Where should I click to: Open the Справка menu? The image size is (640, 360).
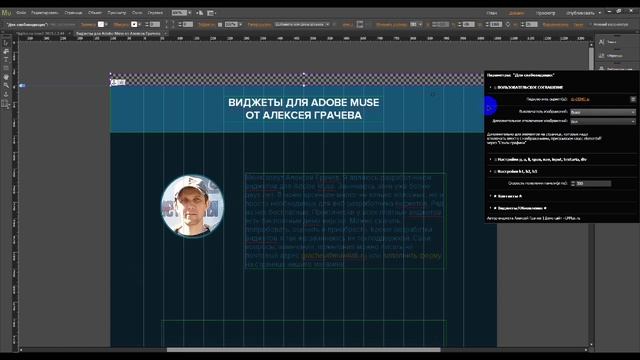(x=155, y=13)
